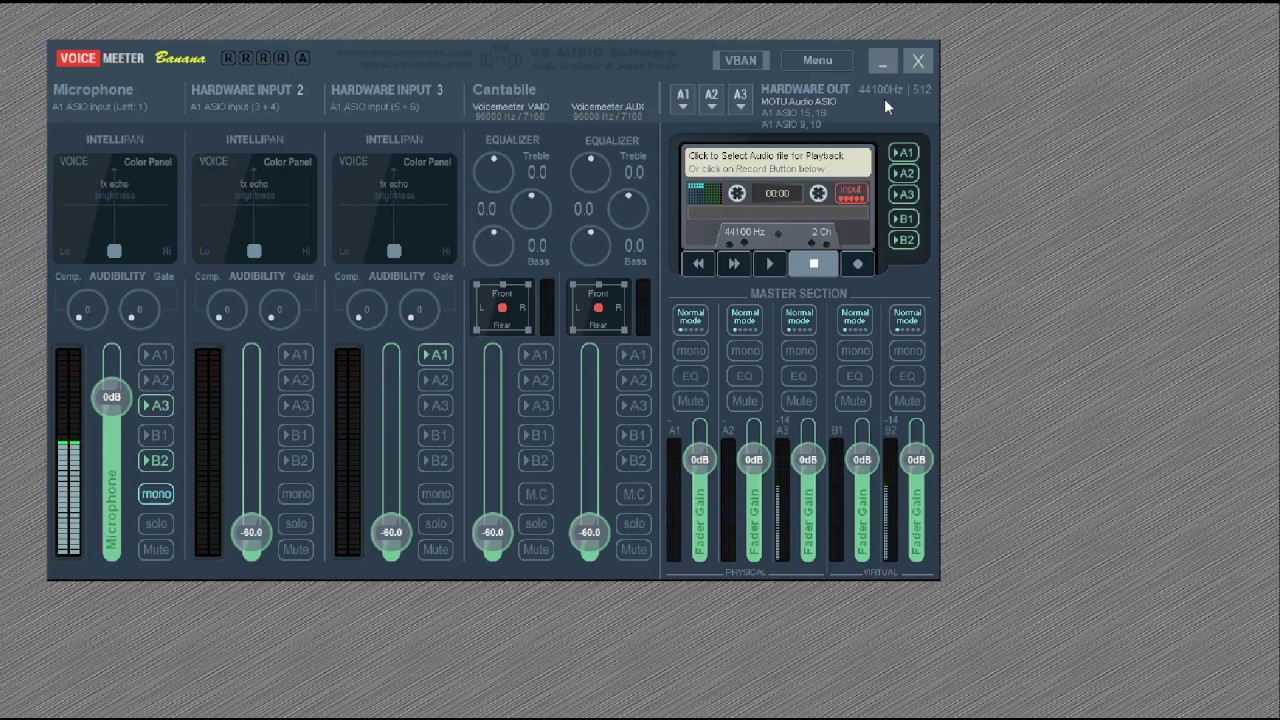Solo the Microphone strip
1280x720 pixels.
(156, 524)
